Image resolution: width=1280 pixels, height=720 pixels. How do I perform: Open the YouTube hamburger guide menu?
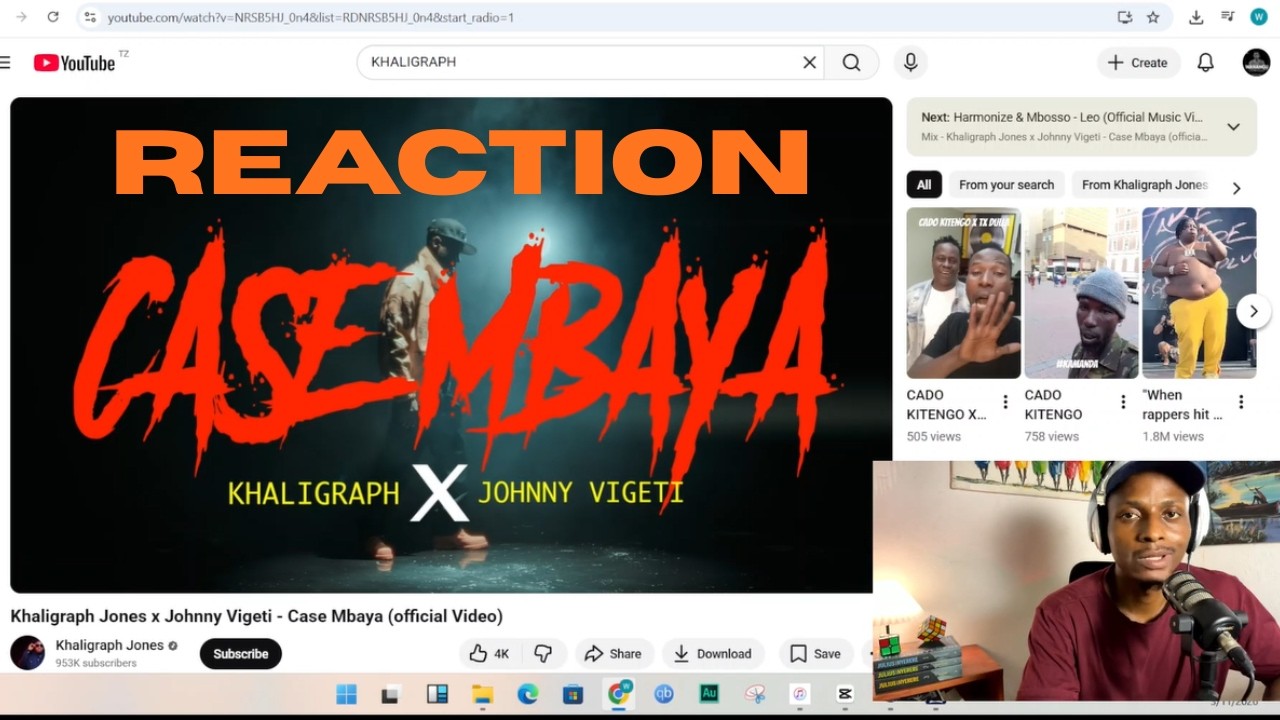tap(5, 62)
